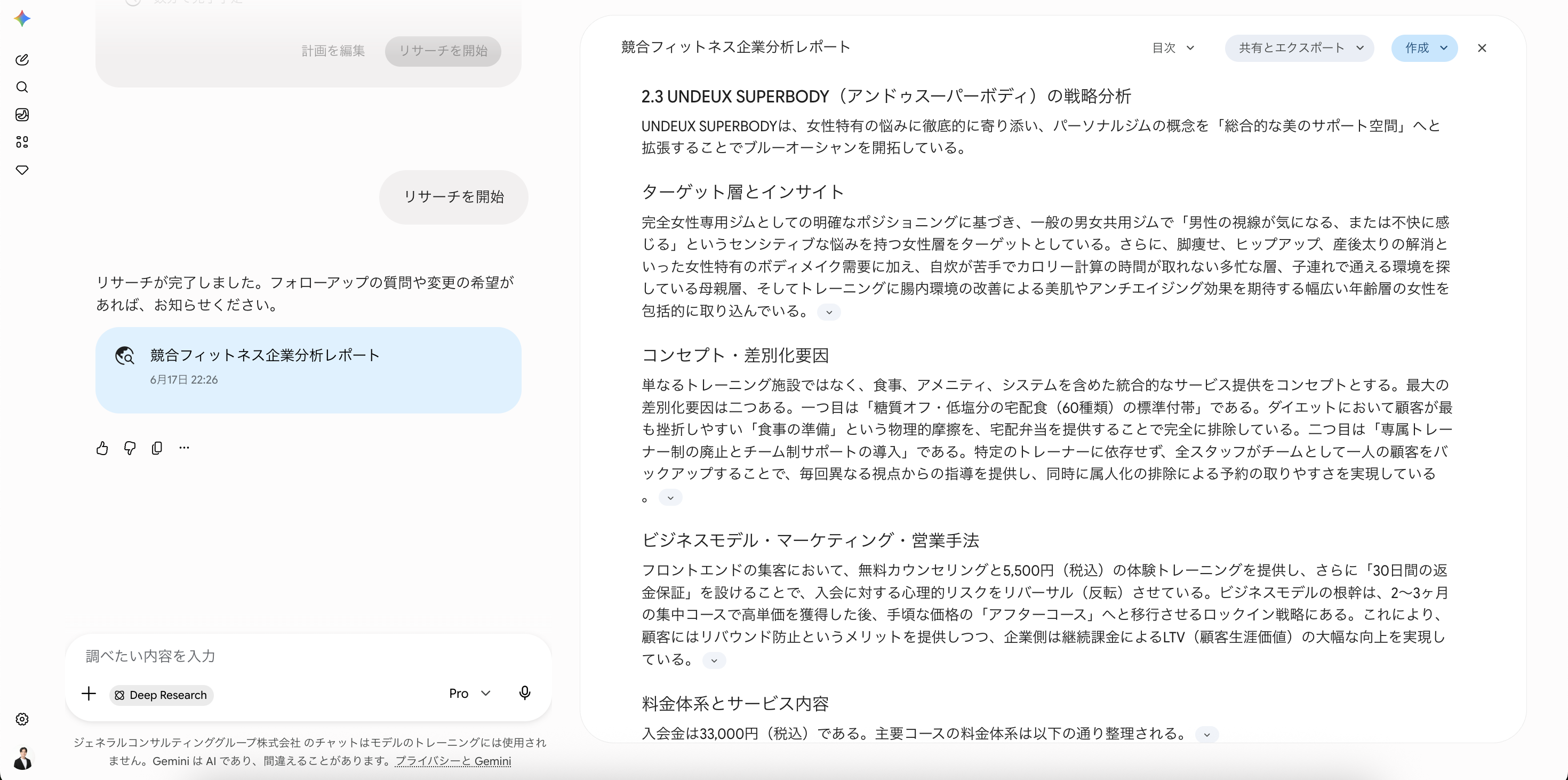The image size is (1568, 780).
Task: Expand sources chevron after ターゲット層 paragraph
Action: [x=828, y=312]
